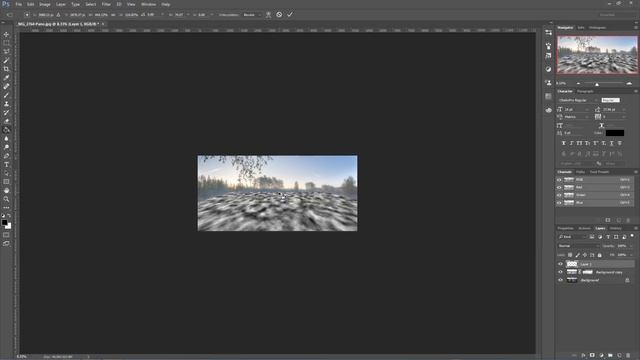
Task: Open the Interpolation dropdown
Action: click(252, 15)
